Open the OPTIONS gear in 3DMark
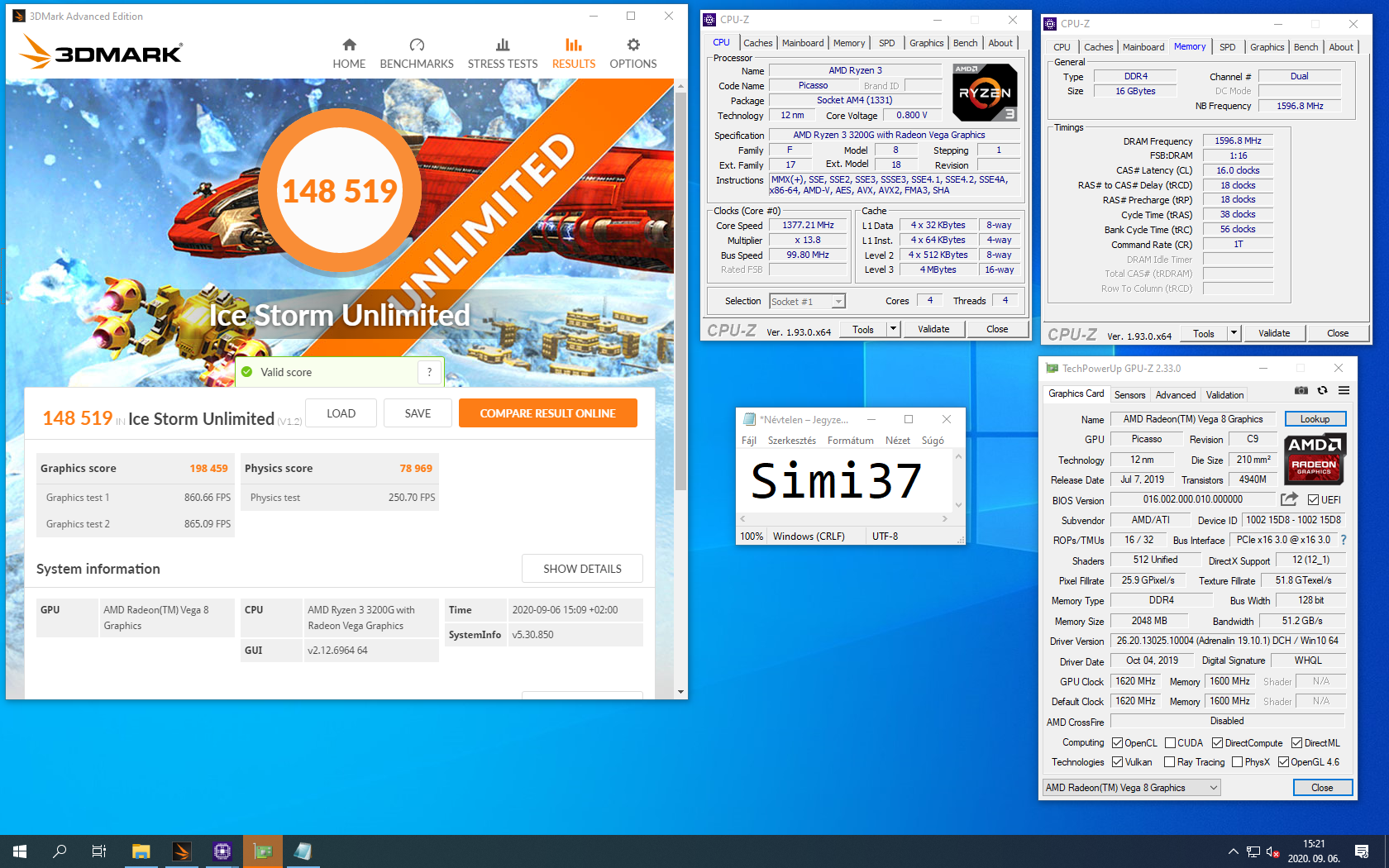This screenshot has width=1389, height=868. click(x=633, y=54)
